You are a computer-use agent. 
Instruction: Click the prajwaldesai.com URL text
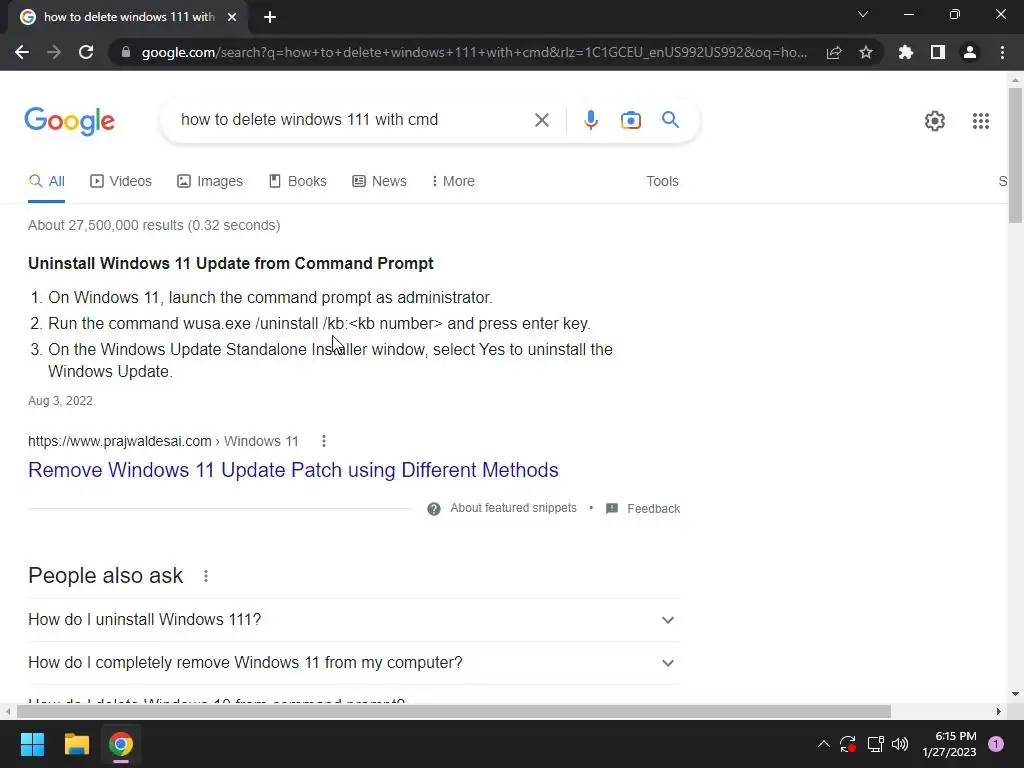[120, 441]
